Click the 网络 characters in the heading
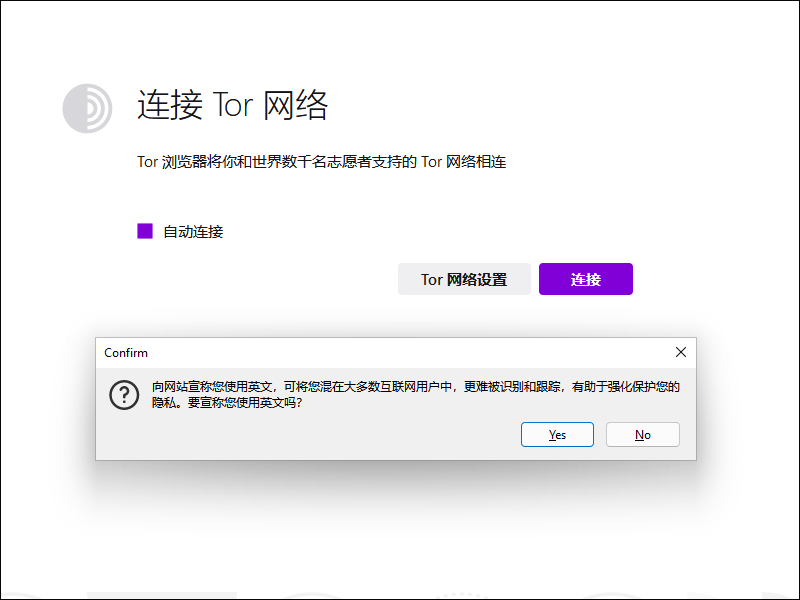This screenshot has height=600, width=800. click(296, 105)
